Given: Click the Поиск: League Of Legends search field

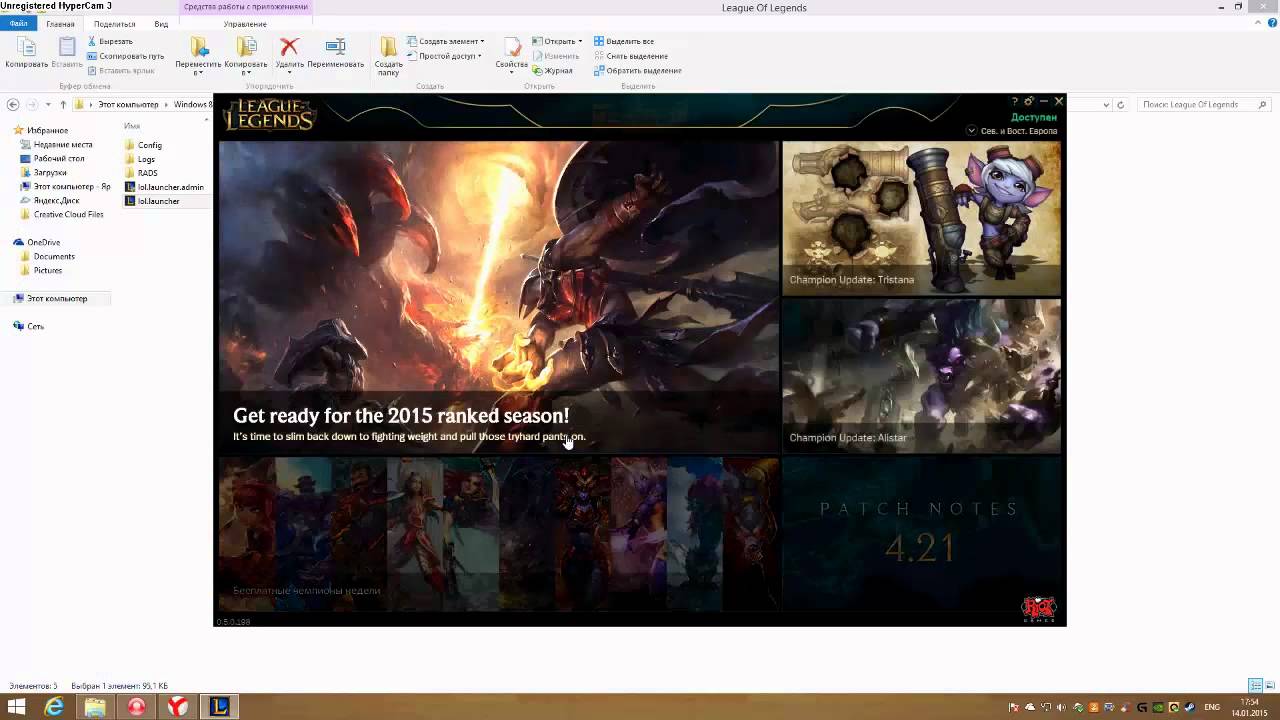Looking at the screenshot, I should (1205, 104).
